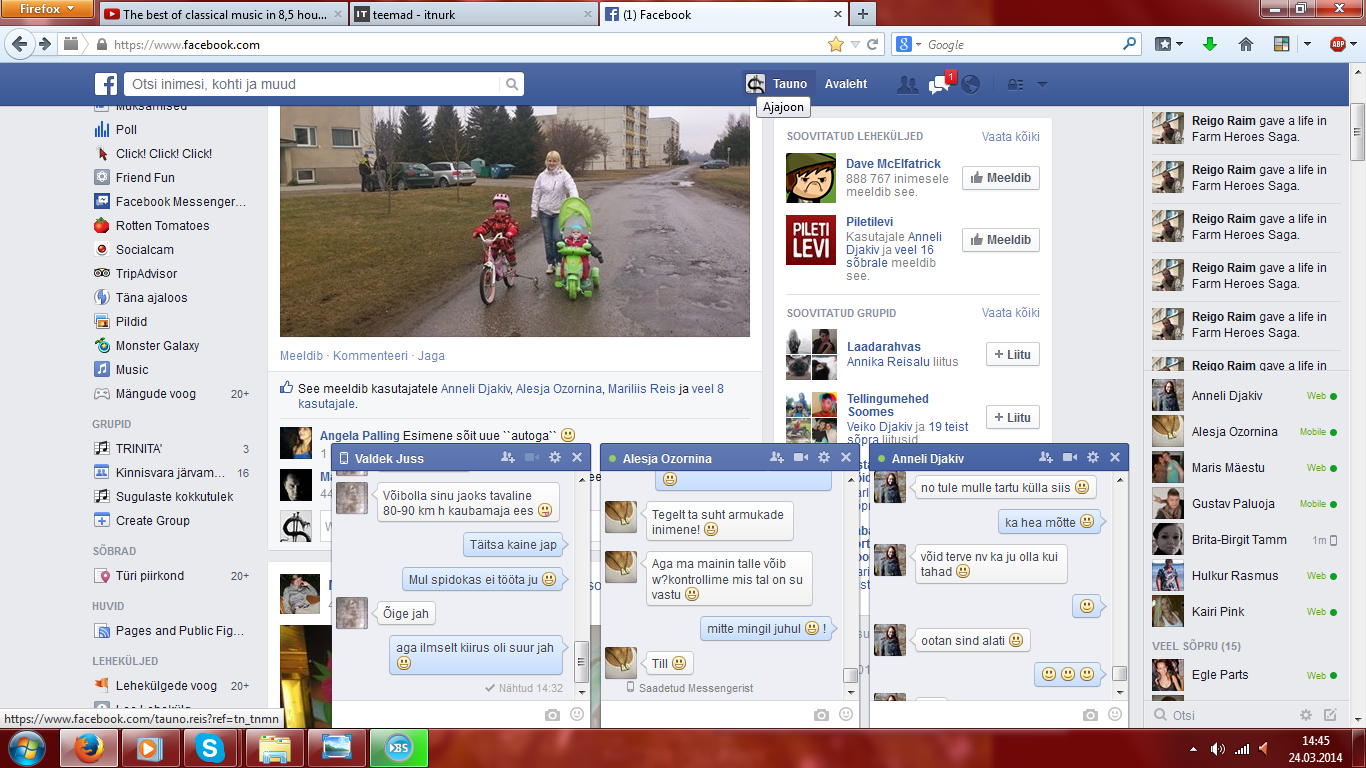Click the Facebook logo in the blue header
The height and width of the screenshot is (768, 1366).
point(106,85)
